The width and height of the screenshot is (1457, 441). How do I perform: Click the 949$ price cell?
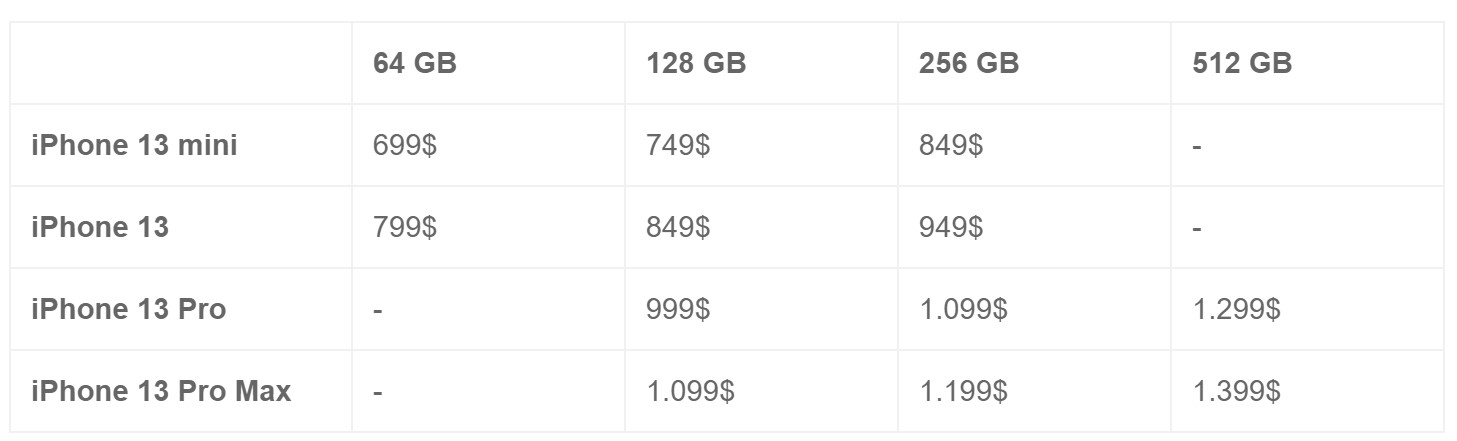tap(951, 227)
